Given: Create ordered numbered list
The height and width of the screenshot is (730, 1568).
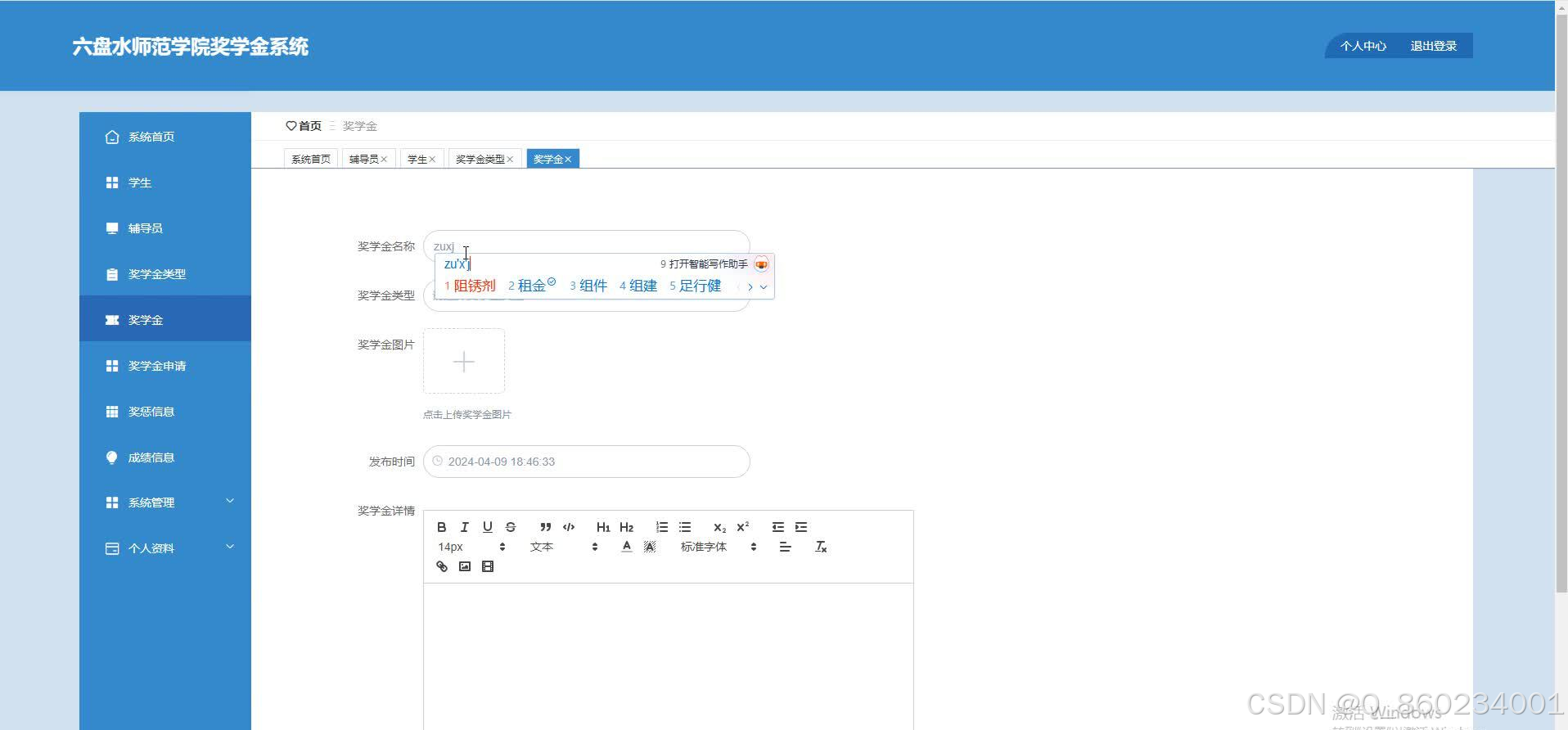Looking at the screenshot, I should pos(662,527).
